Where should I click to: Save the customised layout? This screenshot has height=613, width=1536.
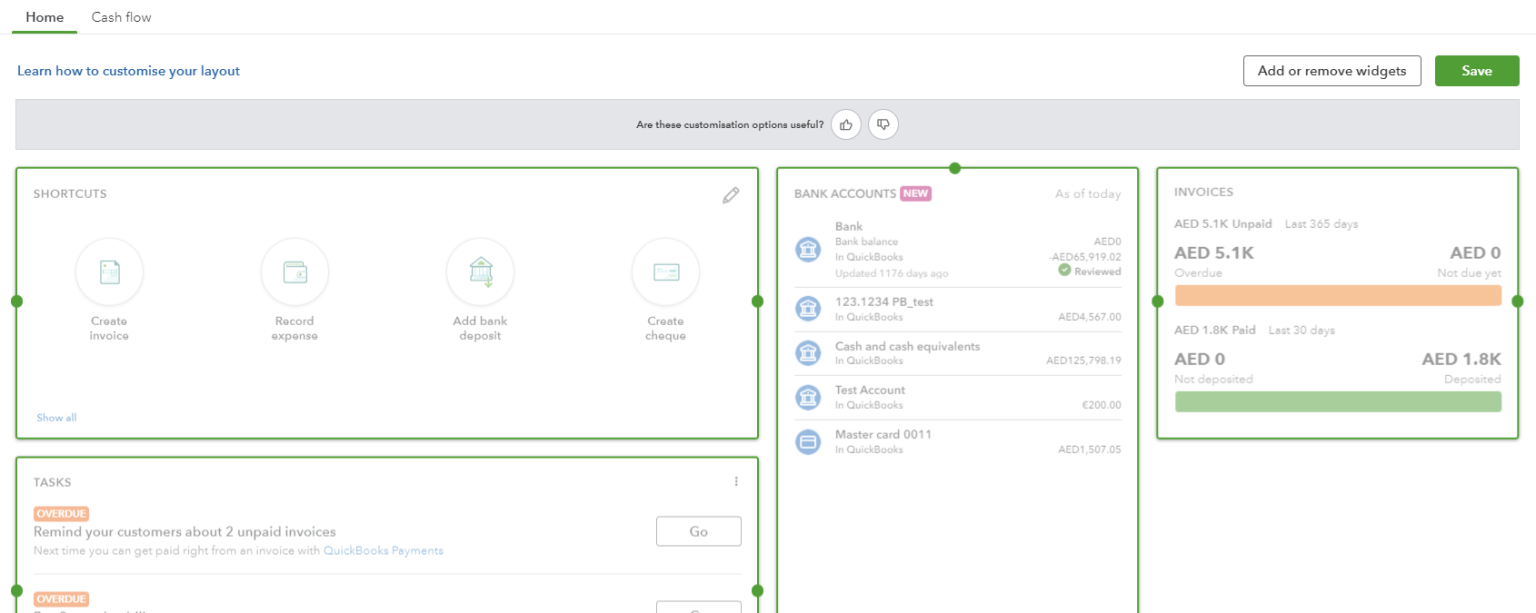coord(1476,71)
